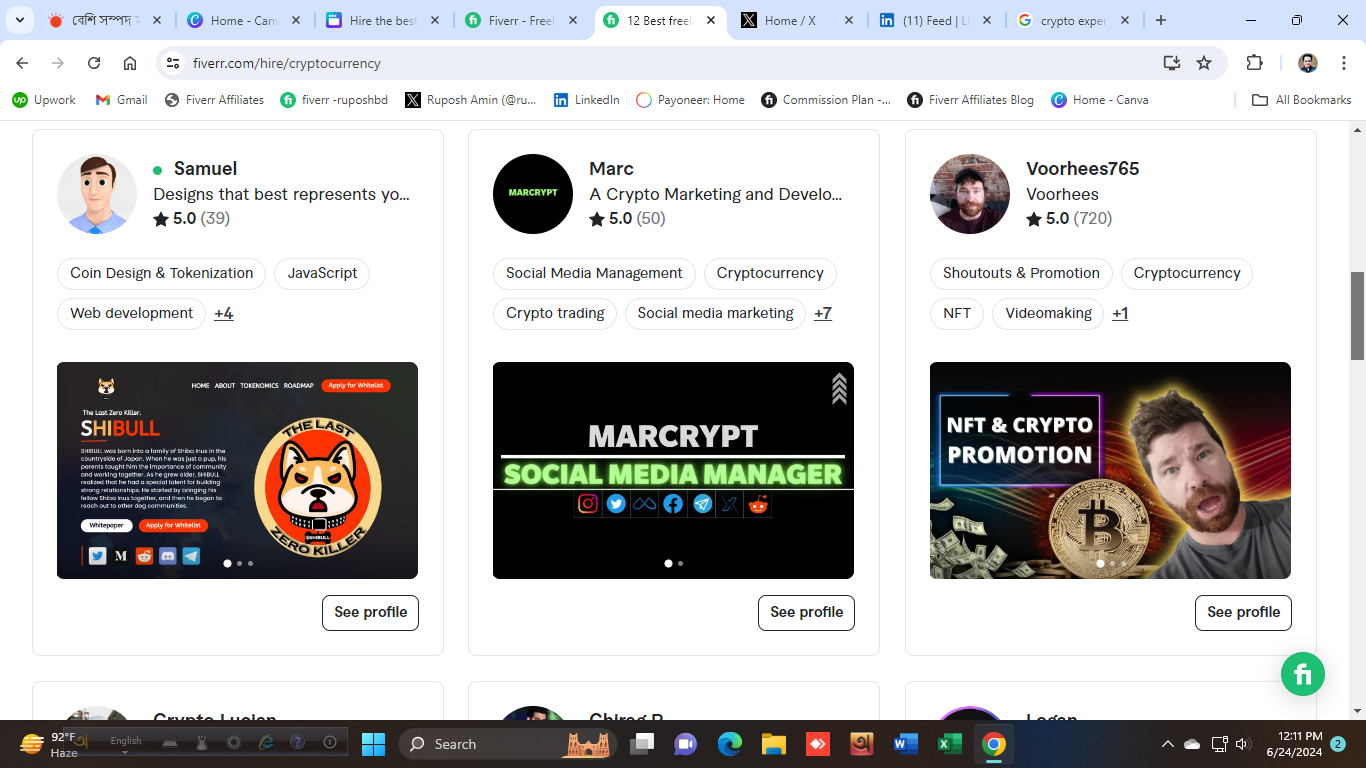Go back to the previous page
1366x768 pixels.
coord(22,63)
